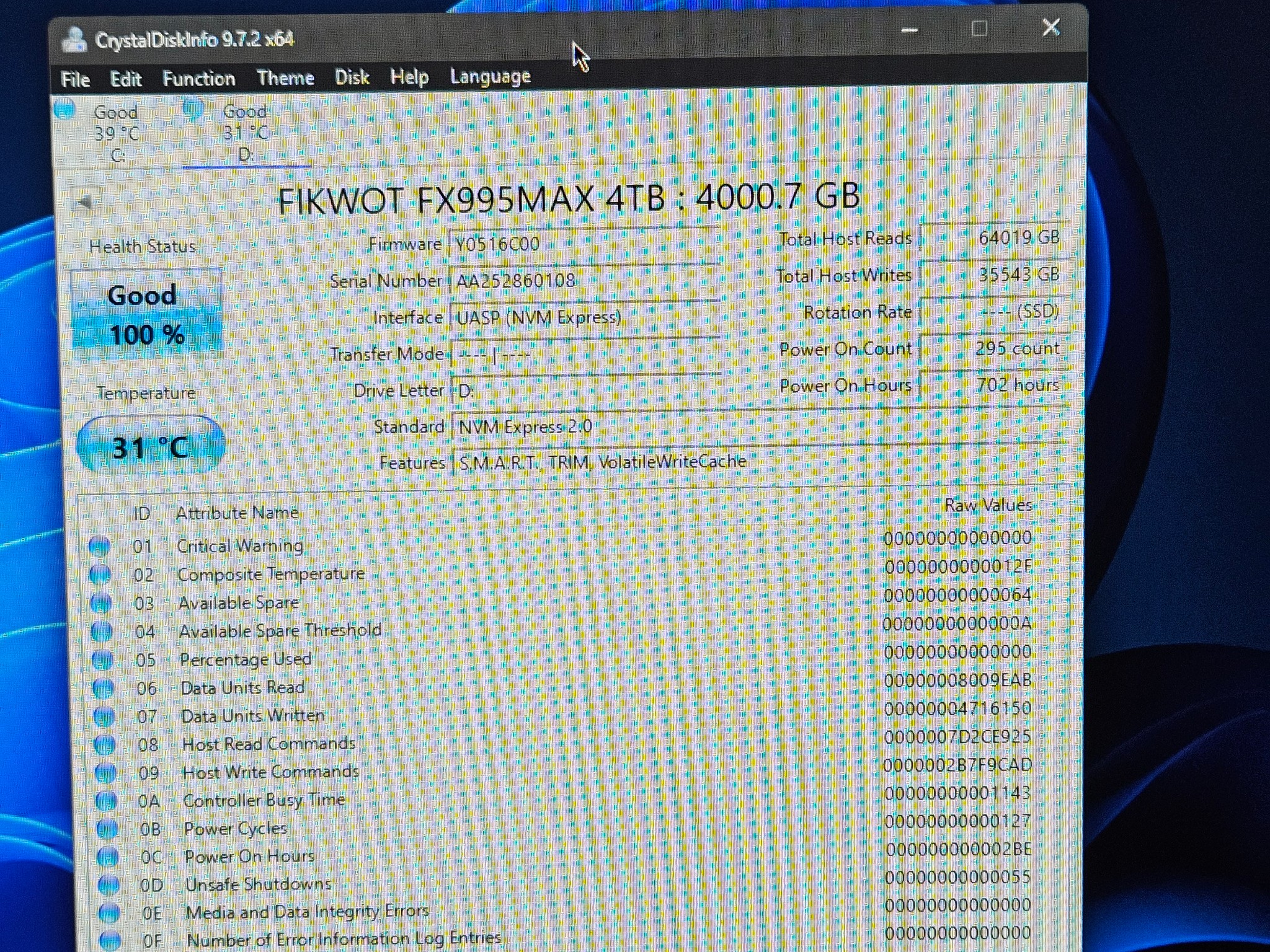The width and height of the screenshot is (1270, 952).
Task: Click Power On Count value 295 count
Action: pyautogui.click(x=994, y=348)
